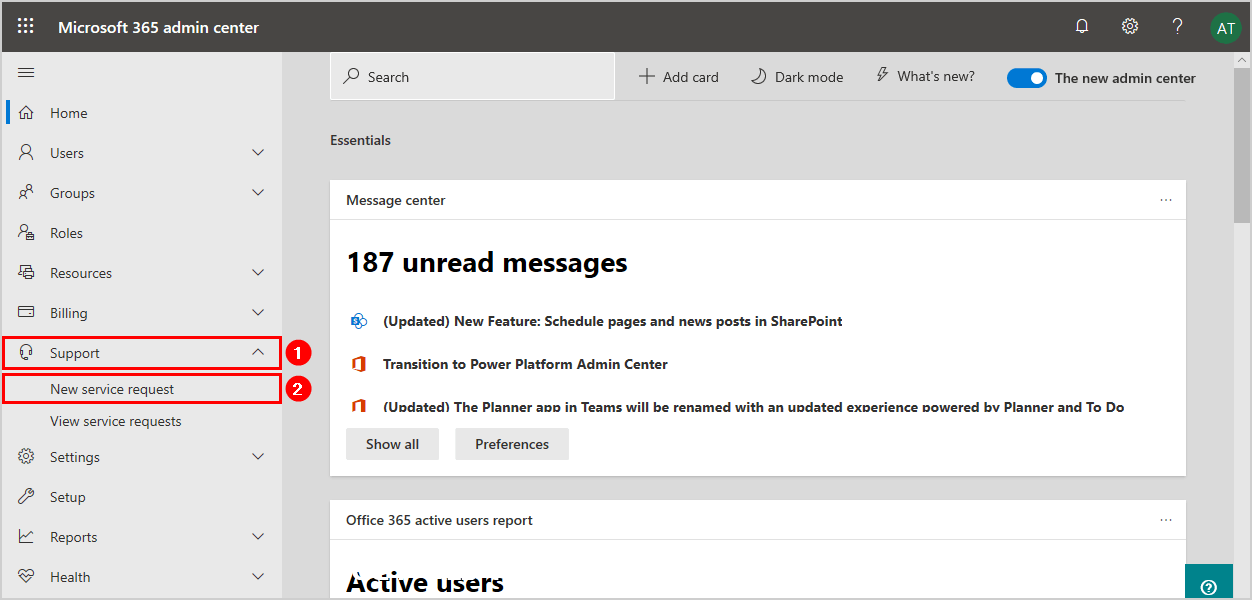Open the settings gear in header
The height and width of the screenshot is (600, 1252).
pos(1130,27)
